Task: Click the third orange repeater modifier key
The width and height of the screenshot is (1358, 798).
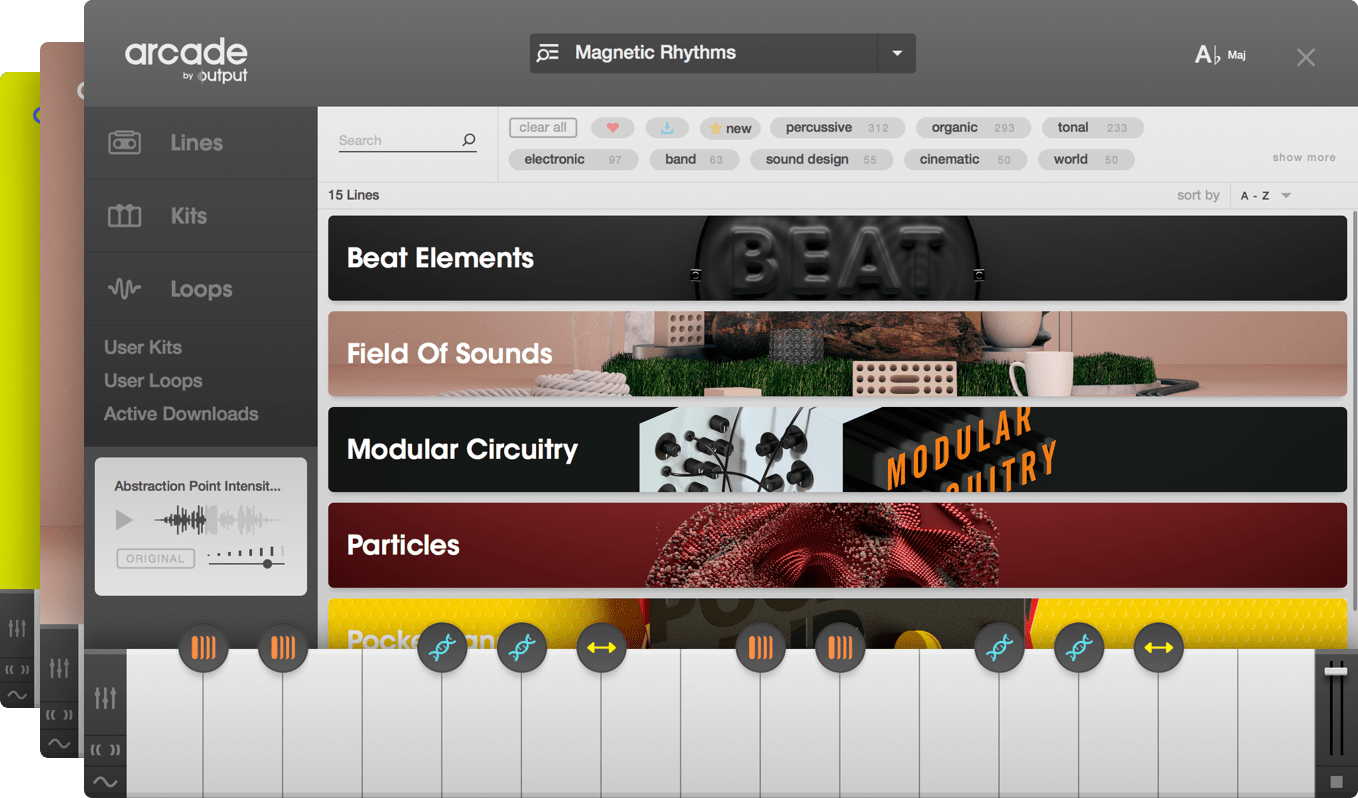Action: click(761, 648)
